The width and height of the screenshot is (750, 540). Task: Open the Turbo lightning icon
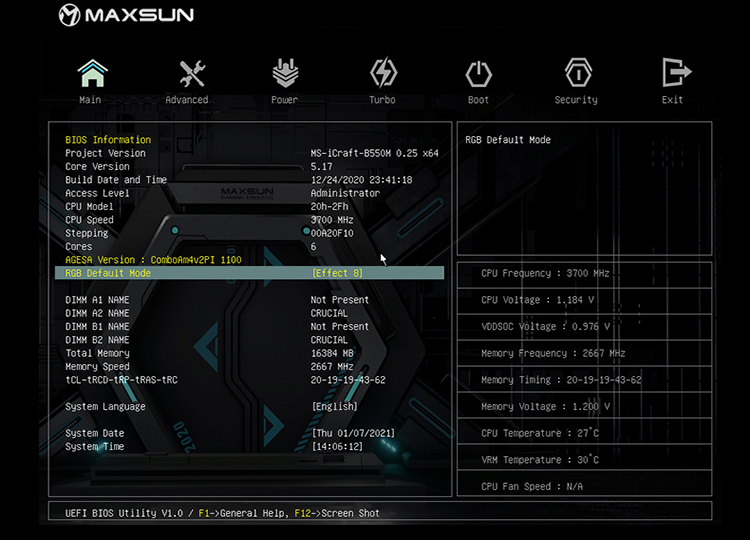[x=384, y=73]
